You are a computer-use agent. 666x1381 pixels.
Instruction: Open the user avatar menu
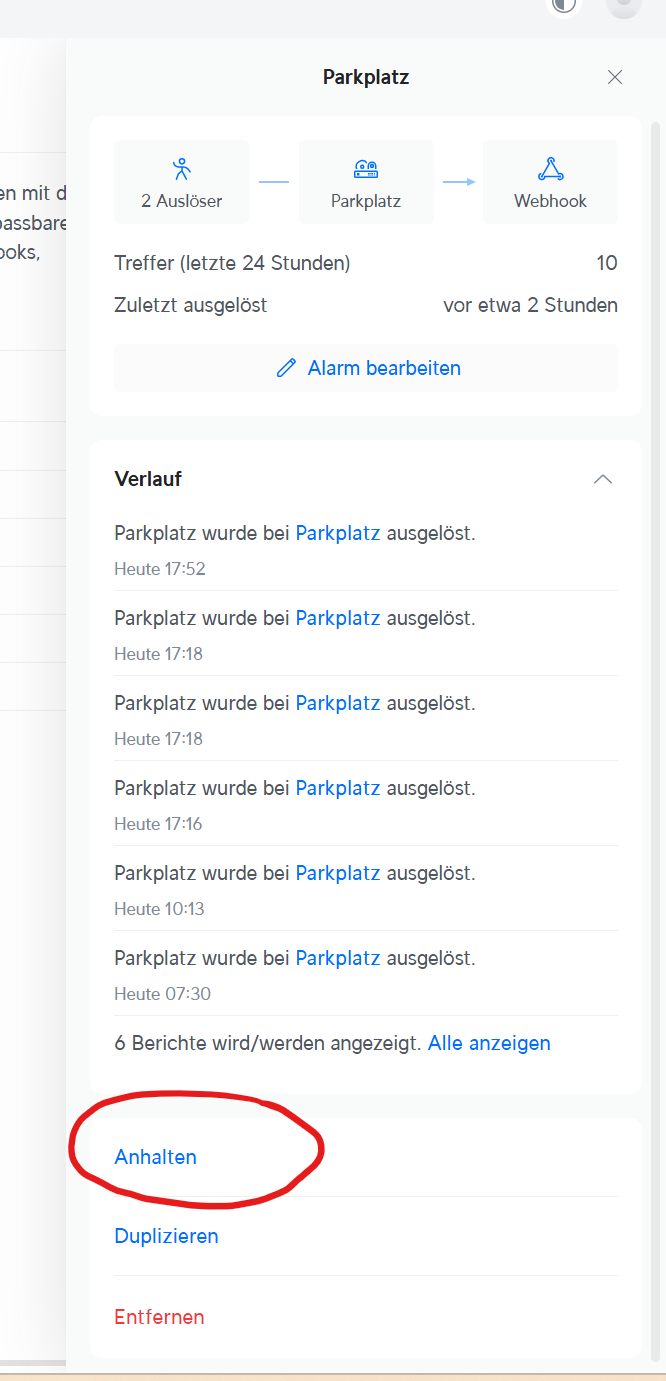(x=623, y=5)
